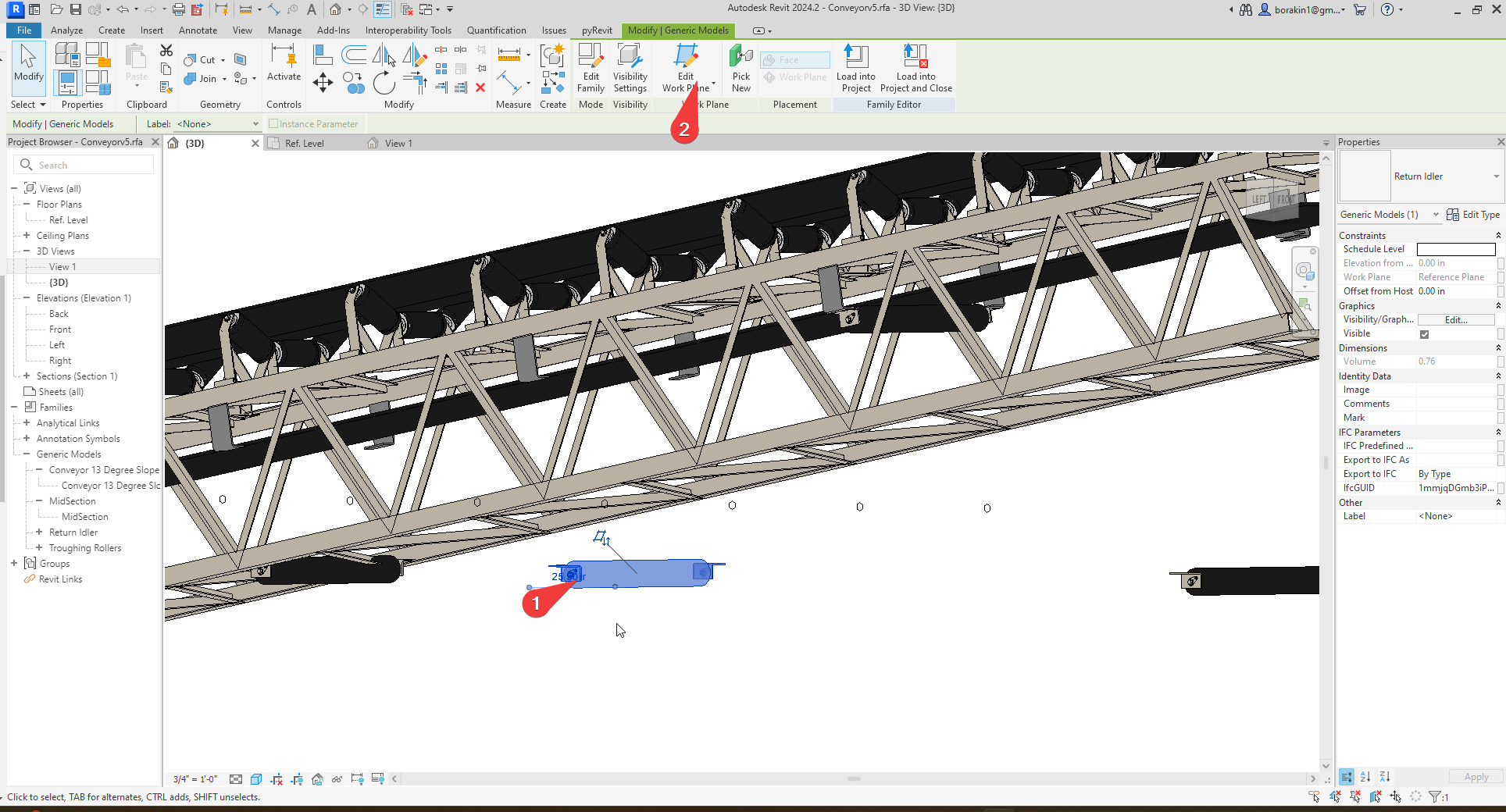This screenshot has height=812, width=1506.
Task: Click the red Delete X icon
Action: click(480, 87)
